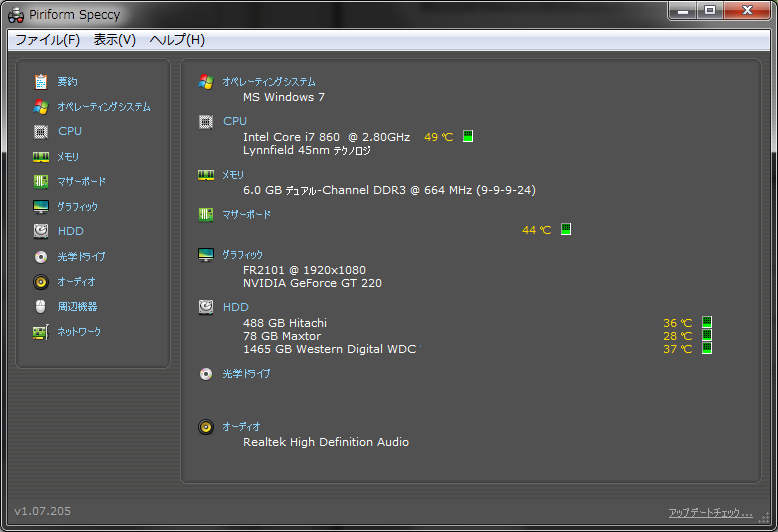Screen dimensions: 778x532
Task: Click the マザーボード icon in summary panel
Action: (x=206, y=214)
